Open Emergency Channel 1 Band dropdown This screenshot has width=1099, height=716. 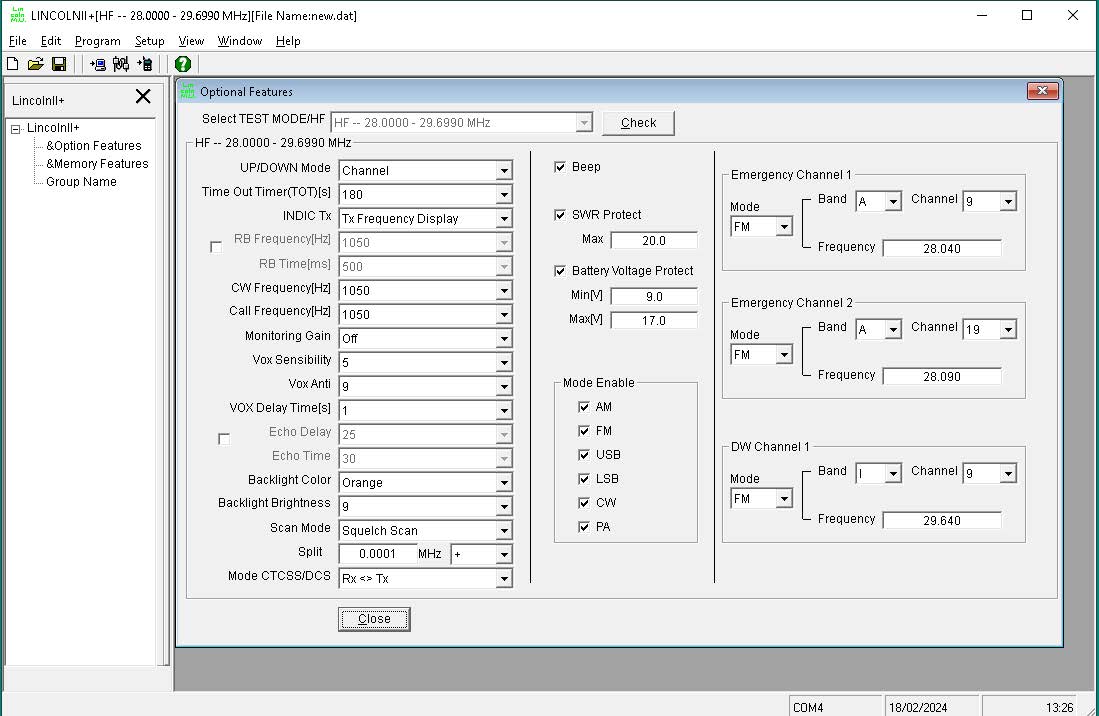tap(893, 202)
